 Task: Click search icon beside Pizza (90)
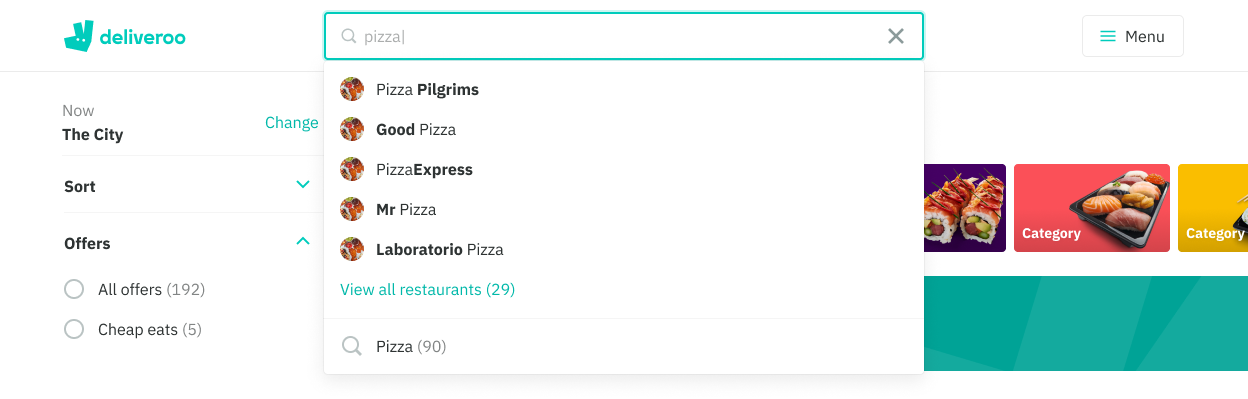tap(352, 346)
